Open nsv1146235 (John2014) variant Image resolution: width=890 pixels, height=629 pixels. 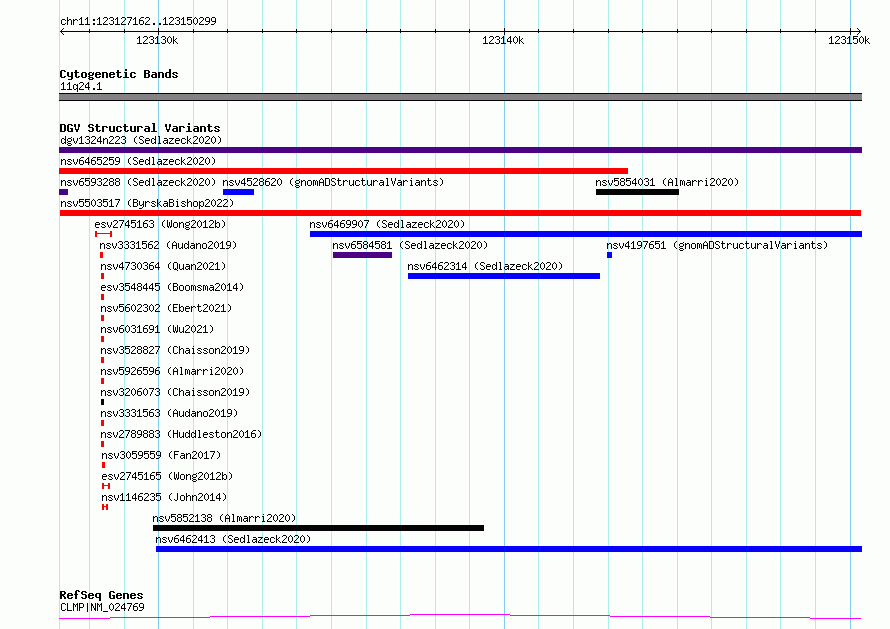pos(164,497)
